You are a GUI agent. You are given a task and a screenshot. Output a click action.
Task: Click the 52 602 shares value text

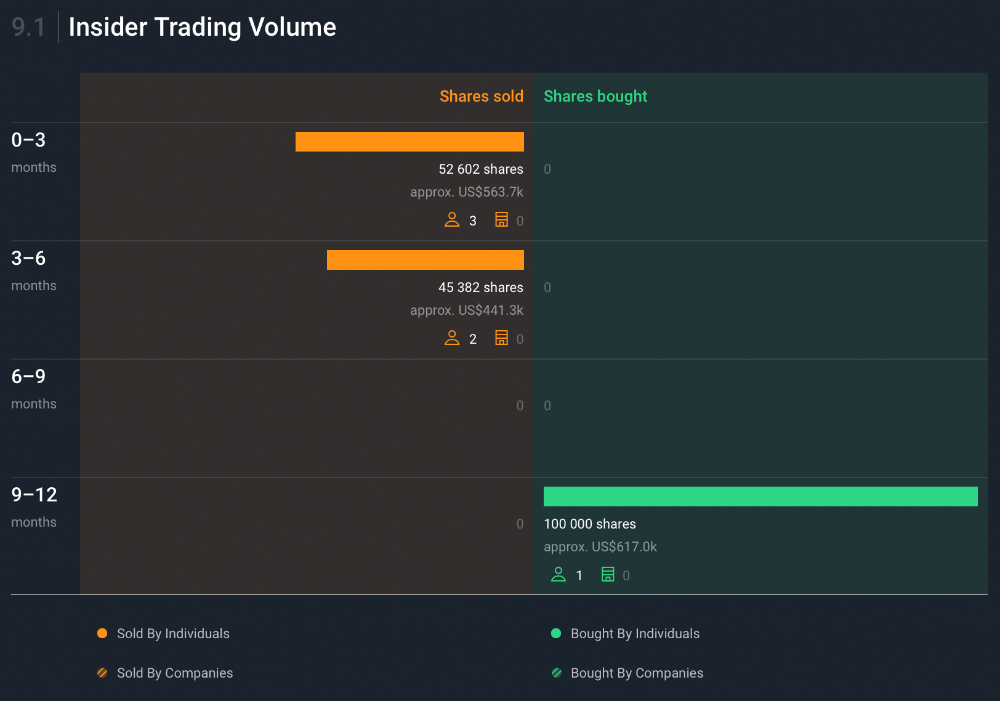(x=480, y=169)
